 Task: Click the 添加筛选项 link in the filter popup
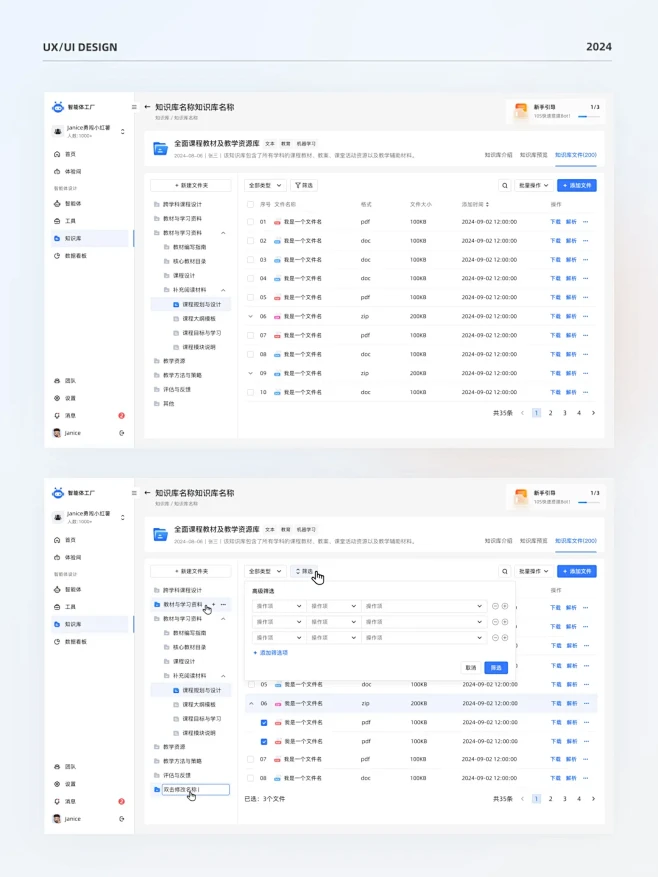(x=271, y=652)
